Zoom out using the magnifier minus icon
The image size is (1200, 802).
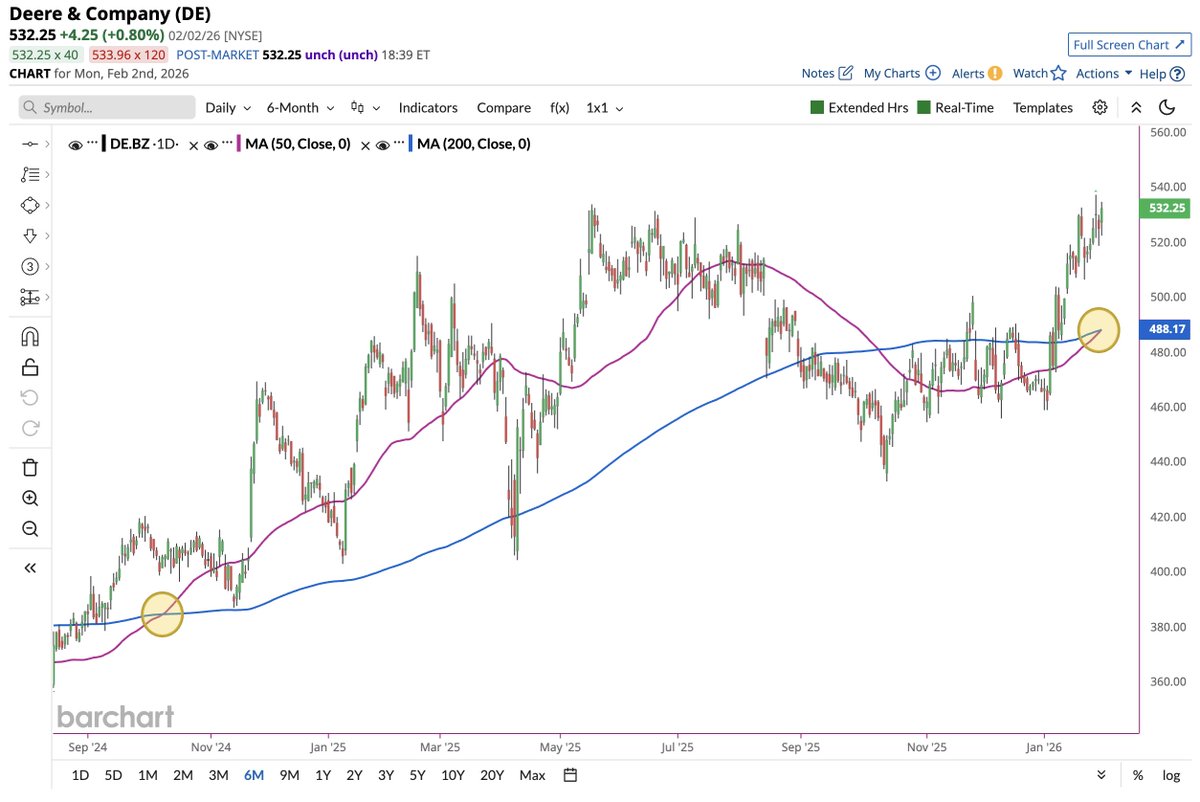[30, 529]
